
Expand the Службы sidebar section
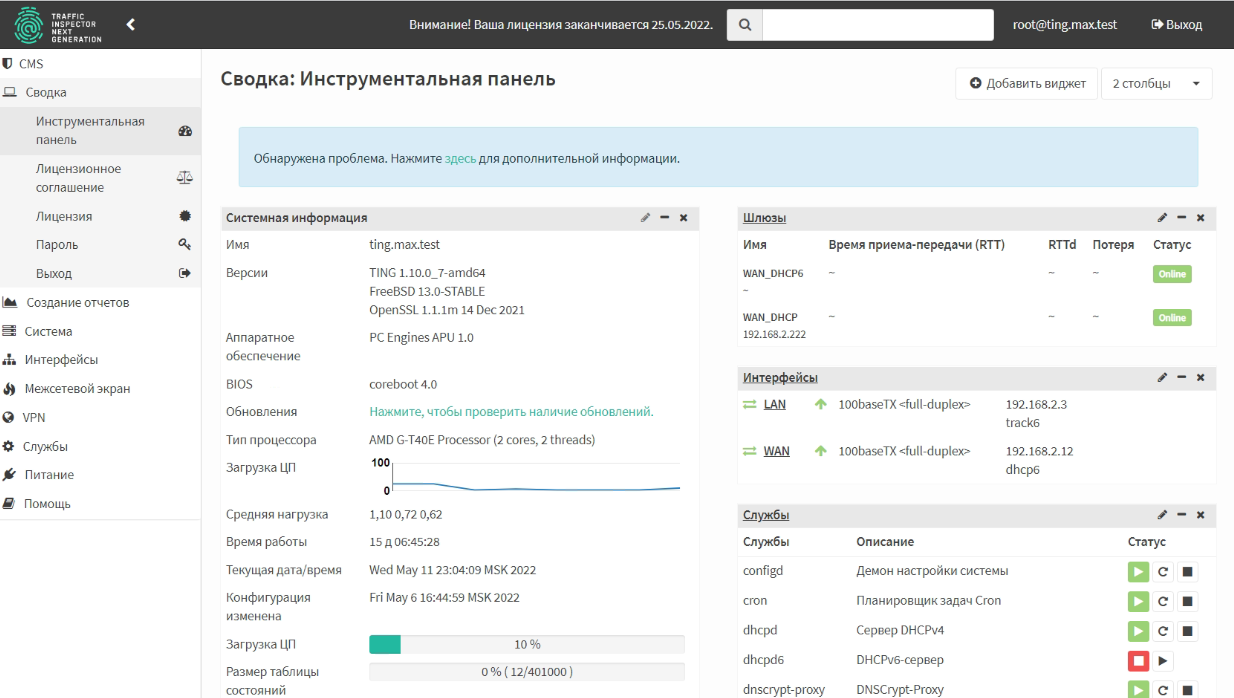pyautogui.click(x=100, y=447)
